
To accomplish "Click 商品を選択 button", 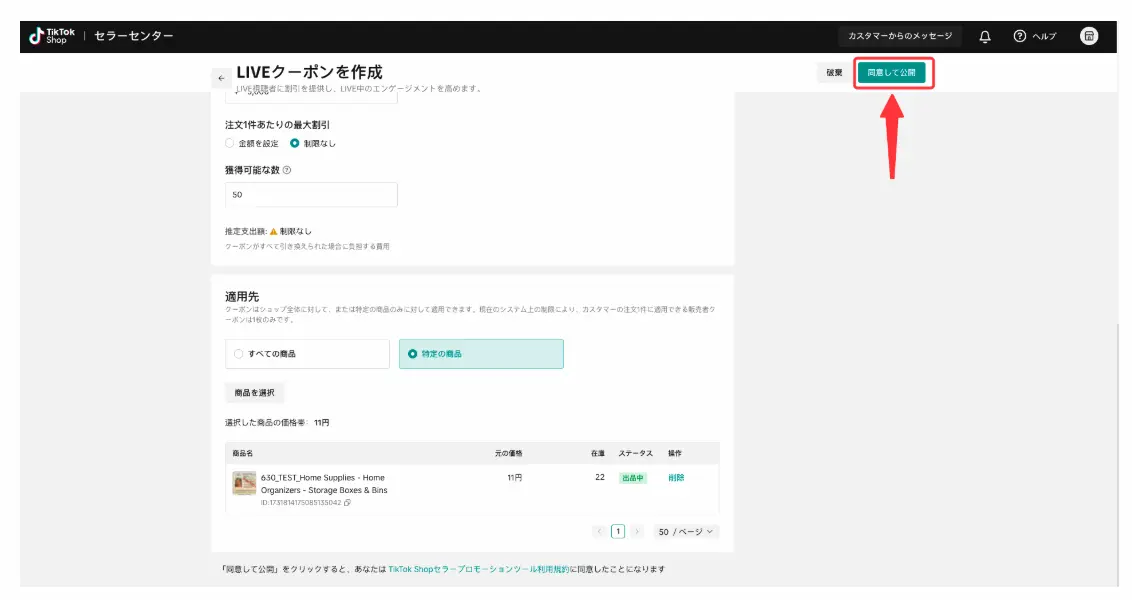I will tap(254, 393).
